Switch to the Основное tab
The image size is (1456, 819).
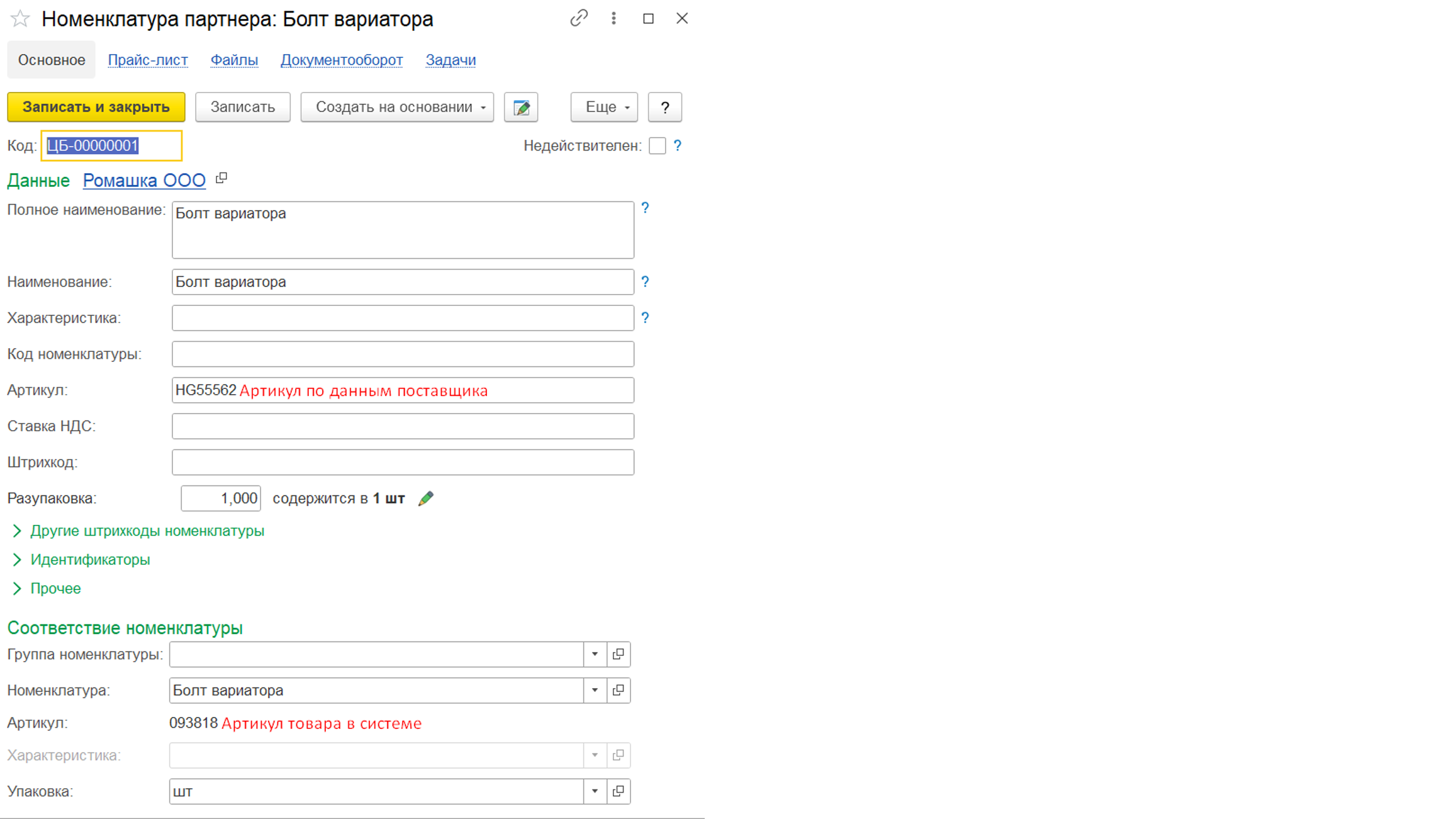click(52, 60)
